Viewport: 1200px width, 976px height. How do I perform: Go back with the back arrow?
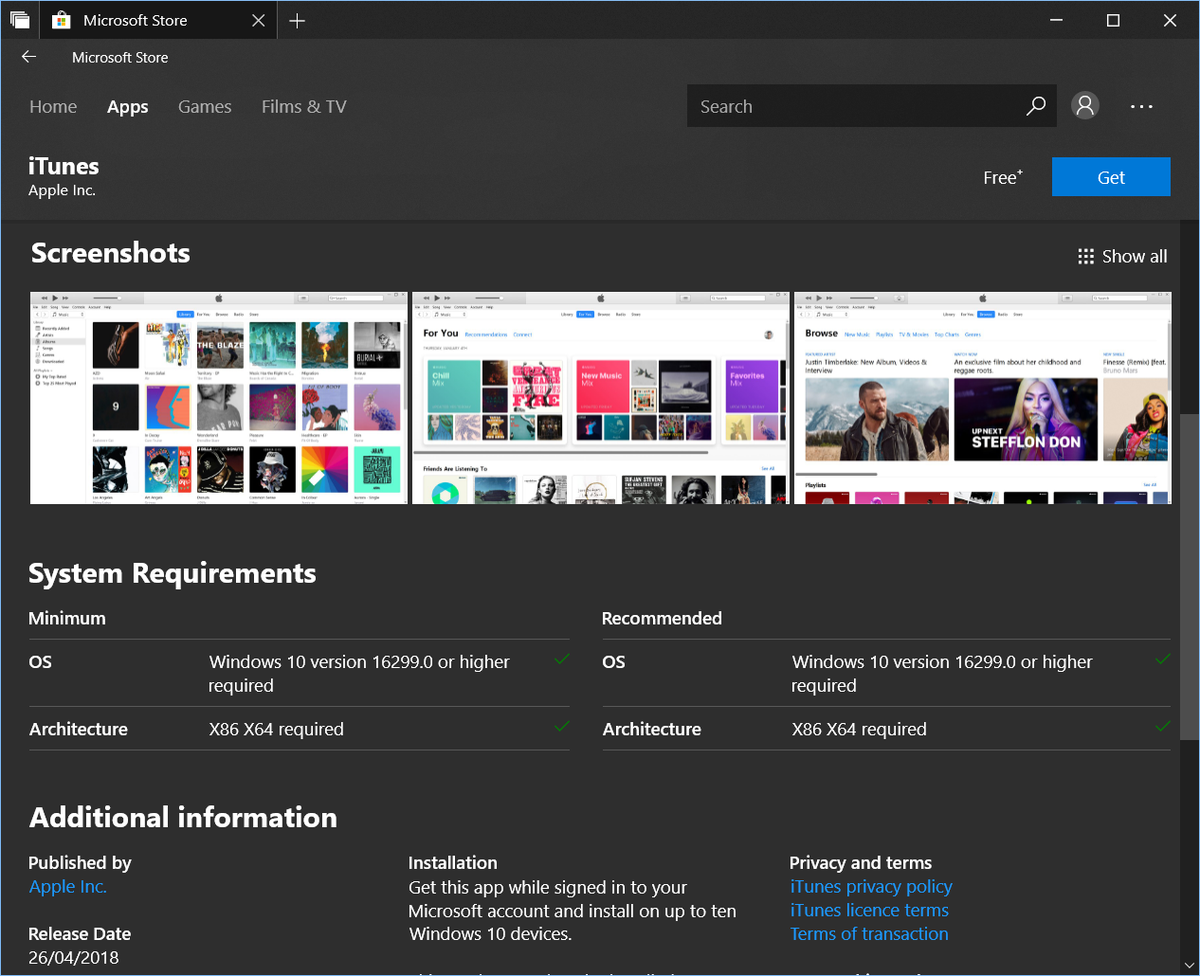click(28, 57)
